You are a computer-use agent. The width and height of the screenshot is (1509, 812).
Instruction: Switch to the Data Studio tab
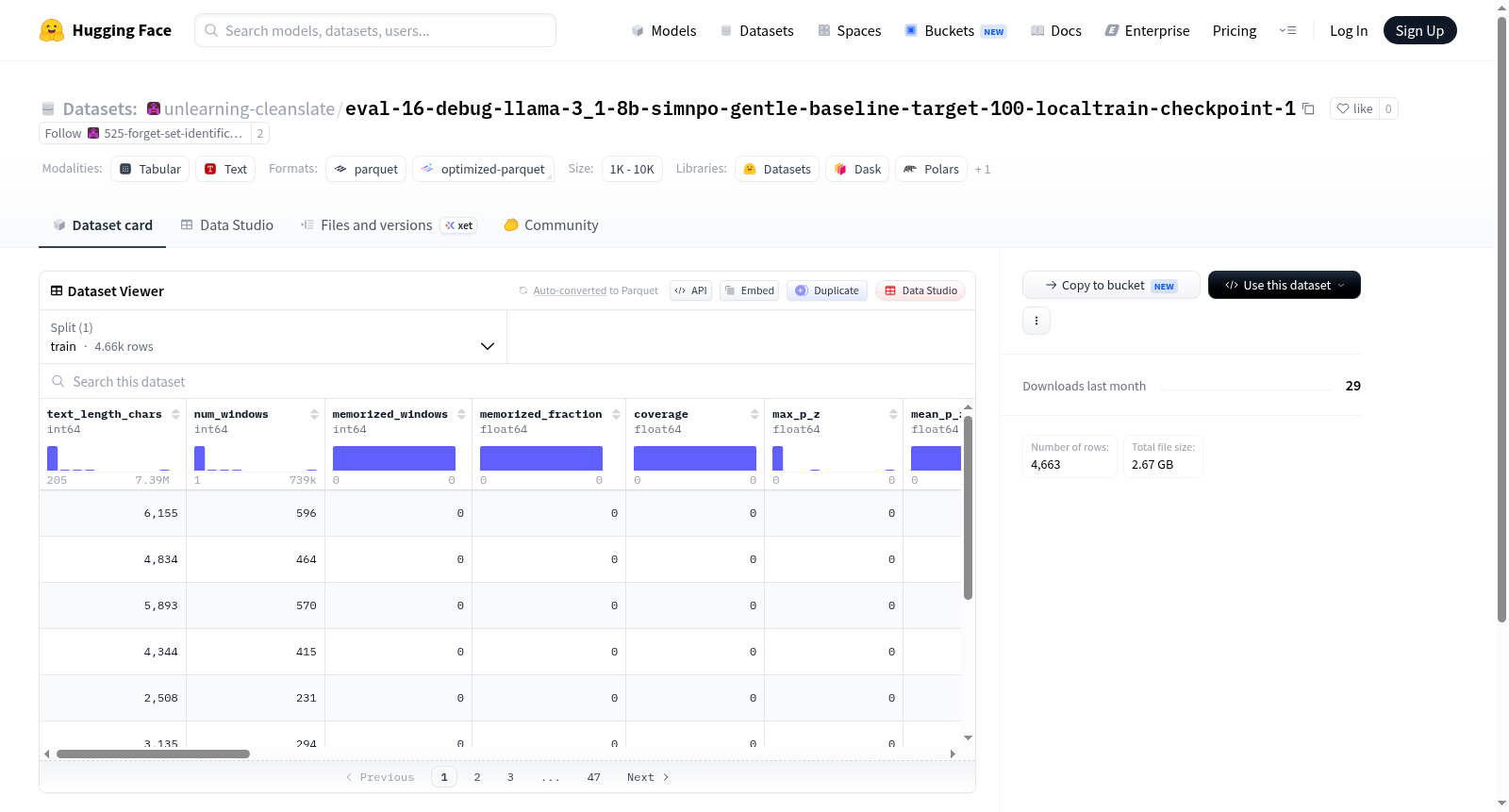click(227, 225)
